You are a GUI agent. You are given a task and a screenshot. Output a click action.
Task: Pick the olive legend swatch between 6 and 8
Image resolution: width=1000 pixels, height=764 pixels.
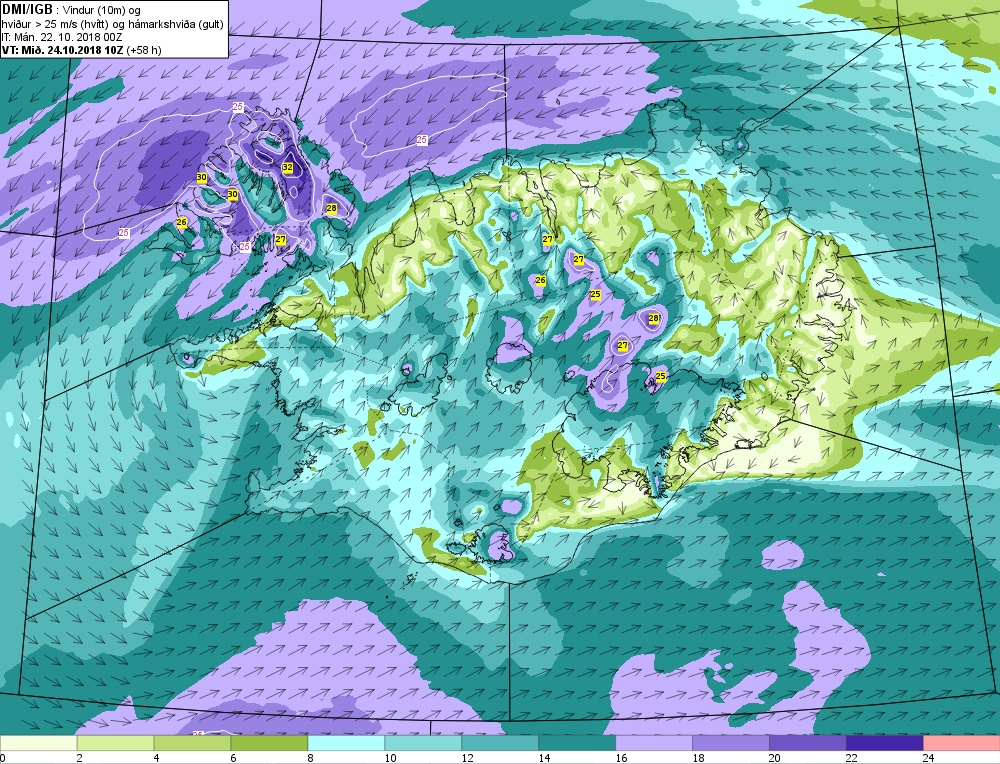269,743
